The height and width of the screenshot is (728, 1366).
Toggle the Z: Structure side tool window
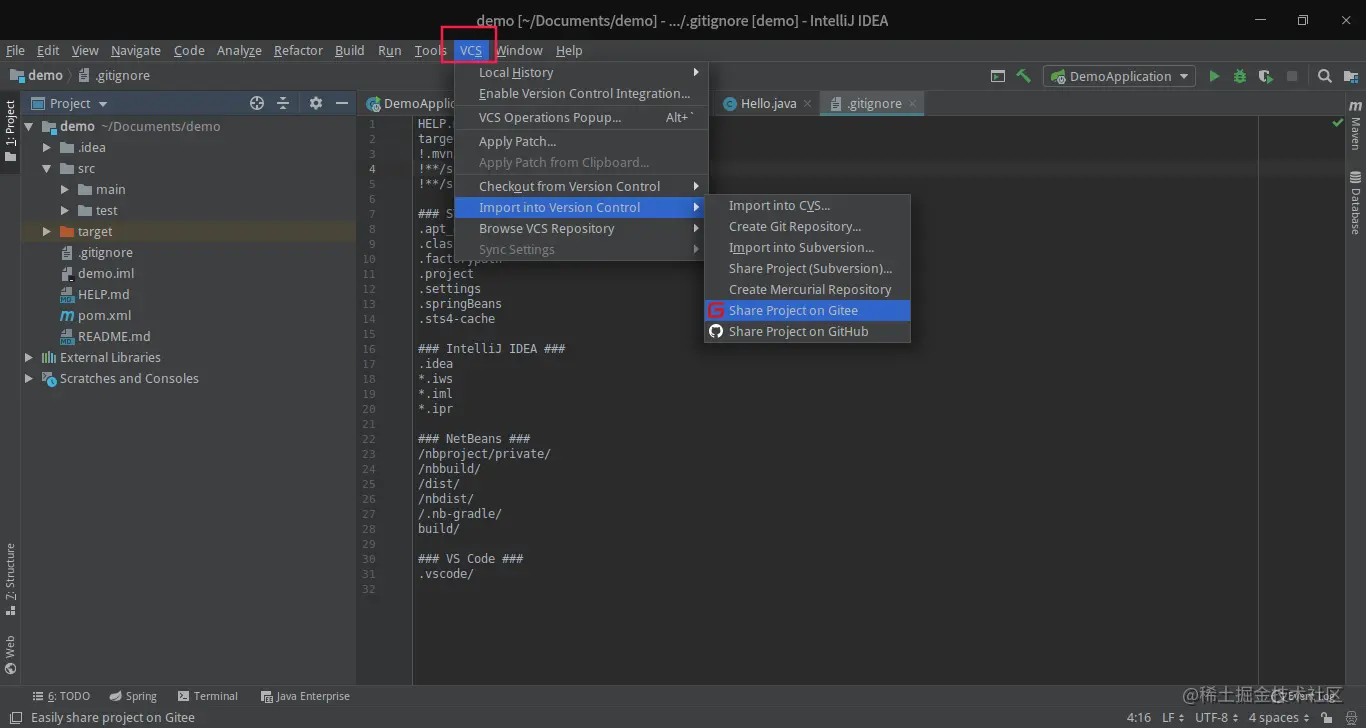(10, 578)
